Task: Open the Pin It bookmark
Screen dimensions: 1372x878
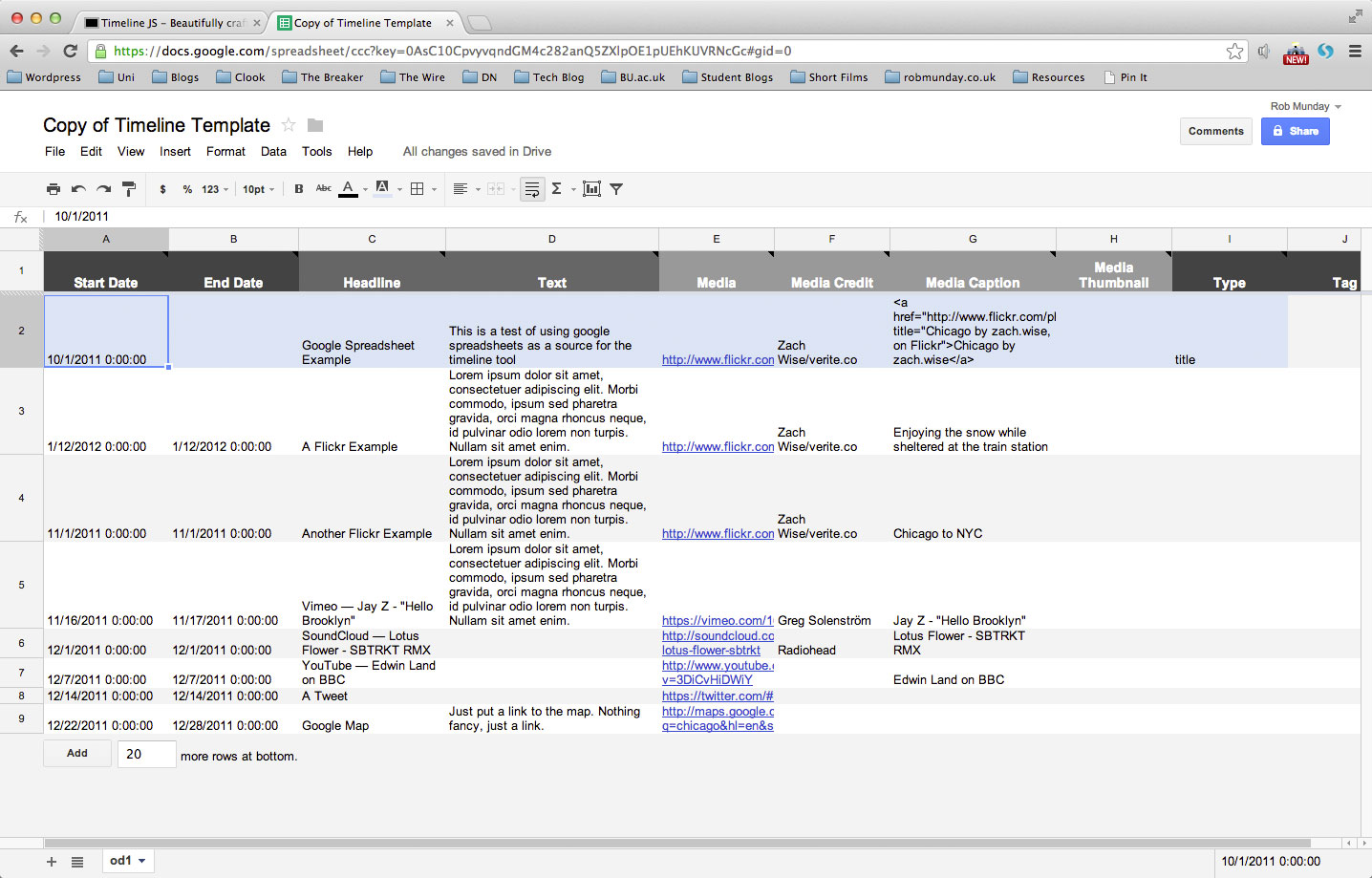Action: (1125, 77)
